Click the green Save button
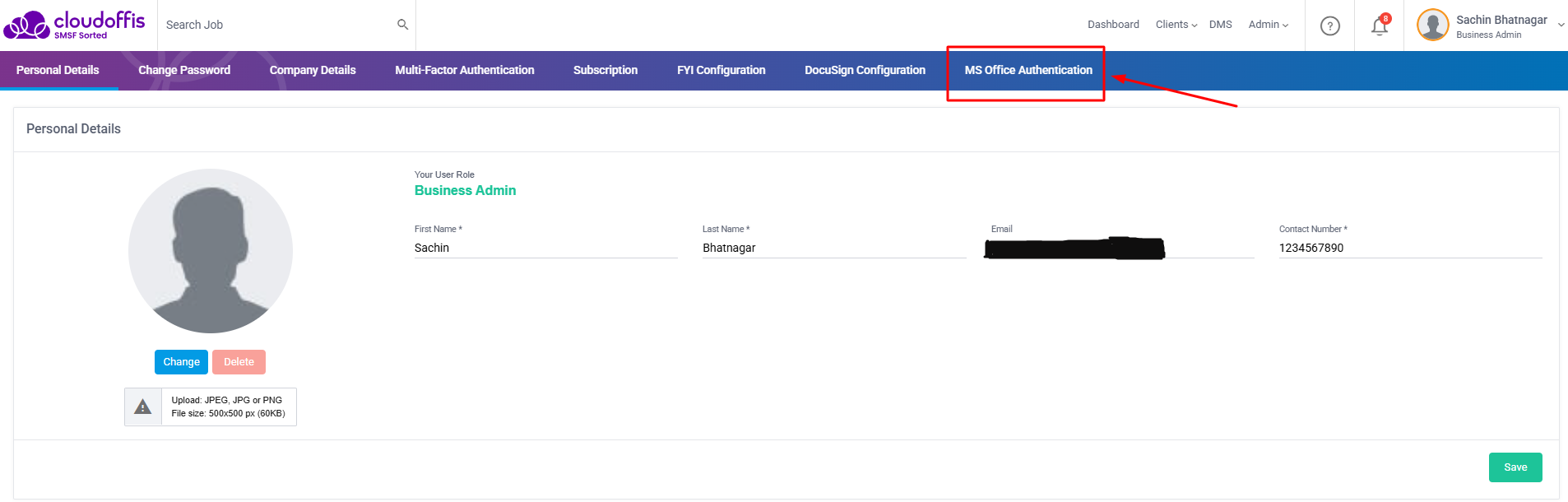This screenshot has width=1568, height=502. (1515, 467)
